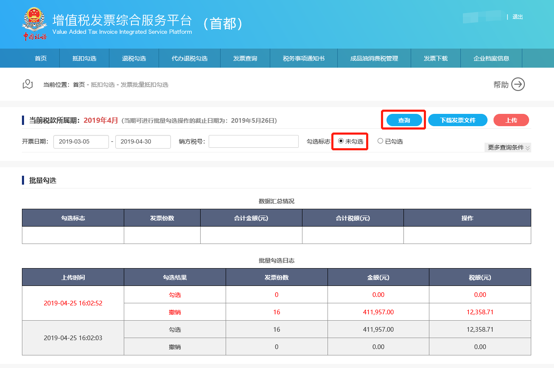Click the black 12,358.71 tax cell
The width and height of the screenshot is (554, 368).
point(480,329)
